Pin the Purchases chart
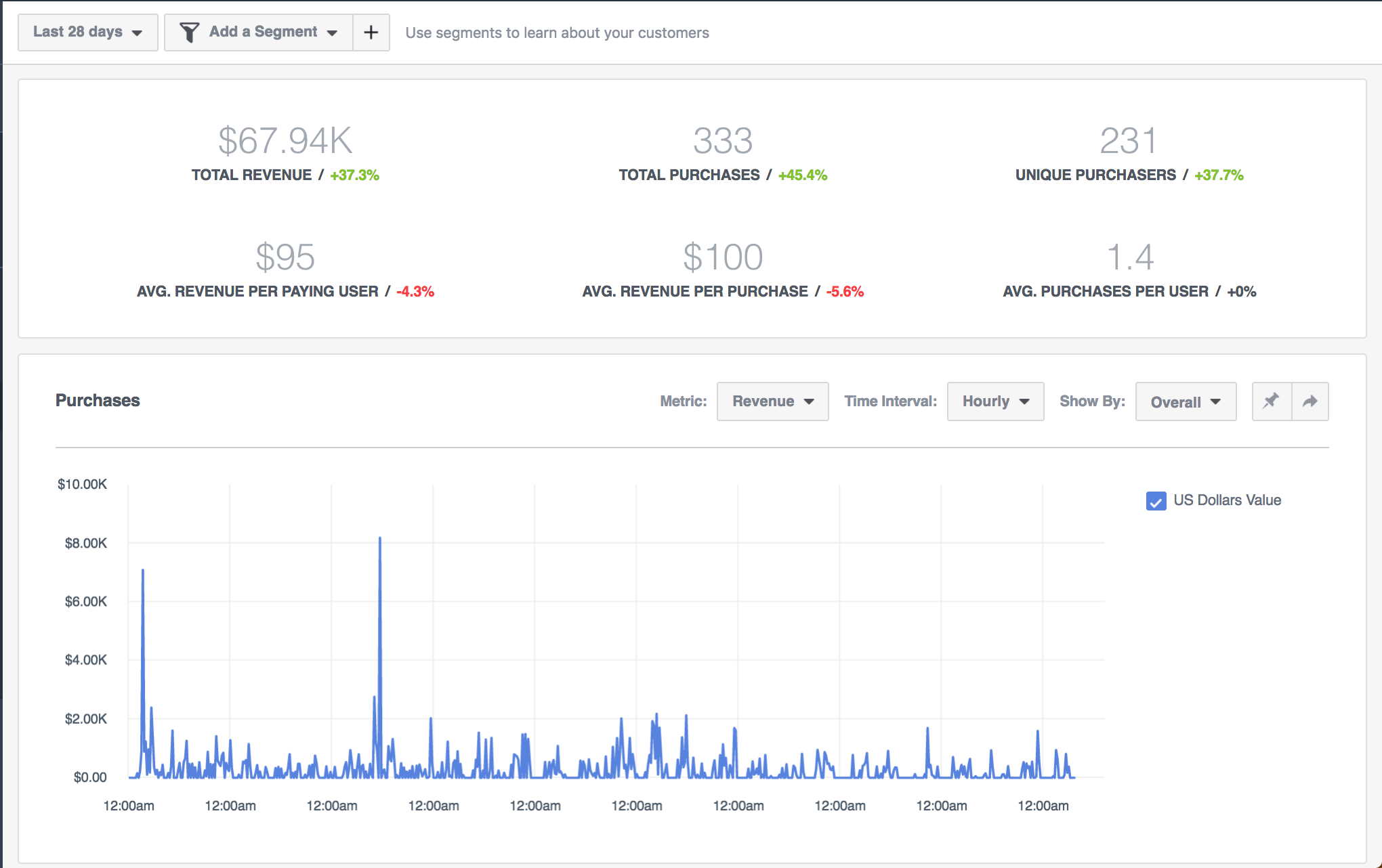1382x868 pixels. coord(1272,402)
